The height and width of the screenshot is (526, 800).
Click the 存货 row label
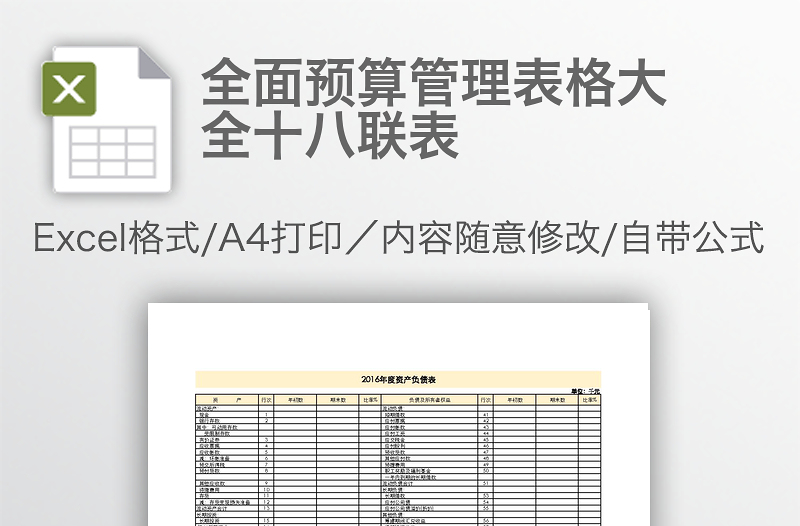click(x=204, y=495)
